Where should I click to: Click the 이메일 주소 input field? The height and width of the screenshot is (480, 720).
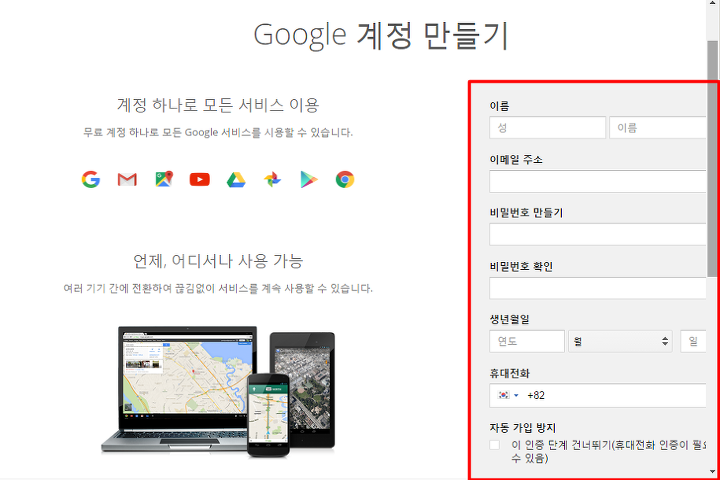click(598, 181)
